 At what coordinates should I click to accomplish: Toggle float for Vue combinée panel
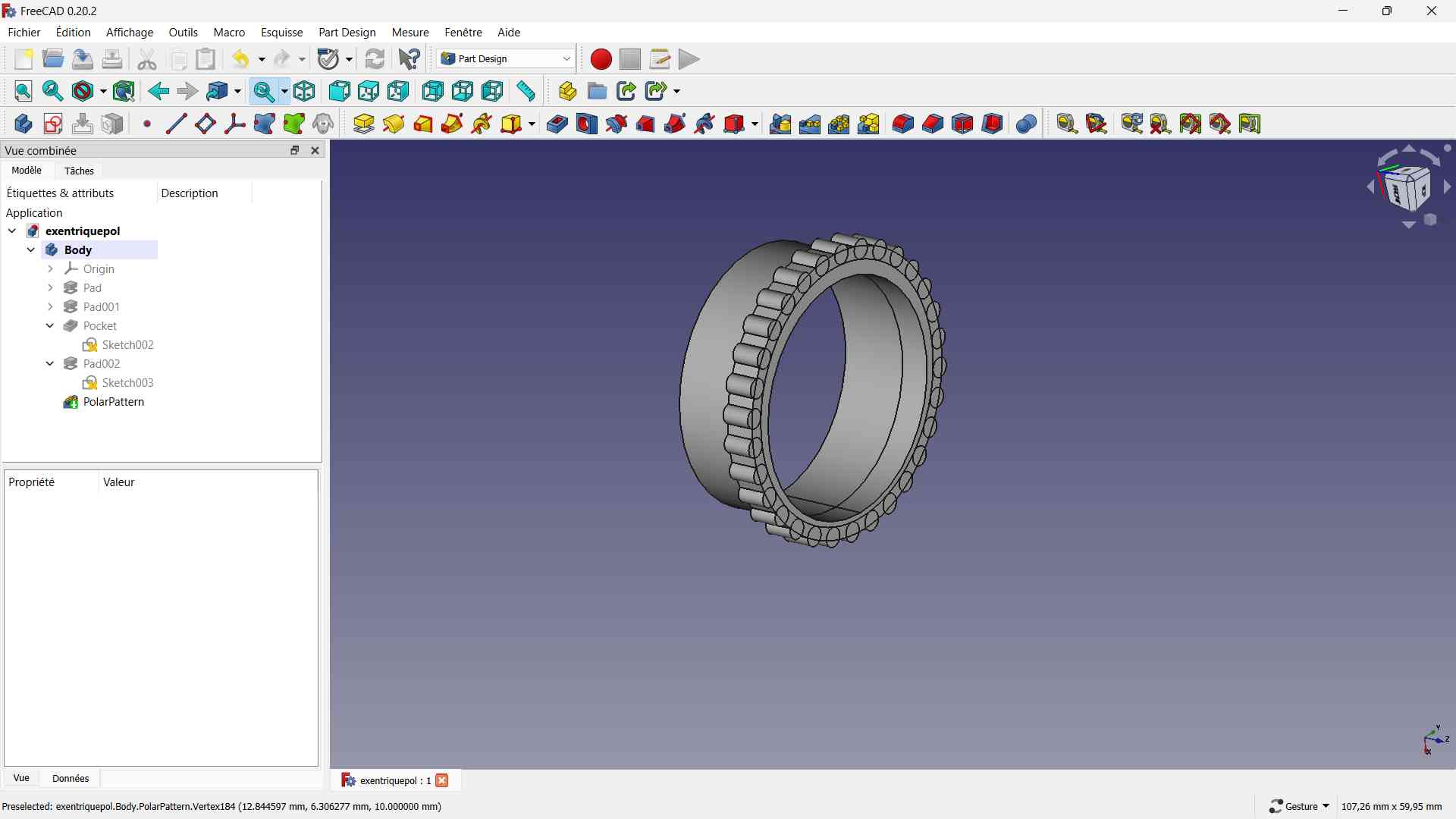295,150
